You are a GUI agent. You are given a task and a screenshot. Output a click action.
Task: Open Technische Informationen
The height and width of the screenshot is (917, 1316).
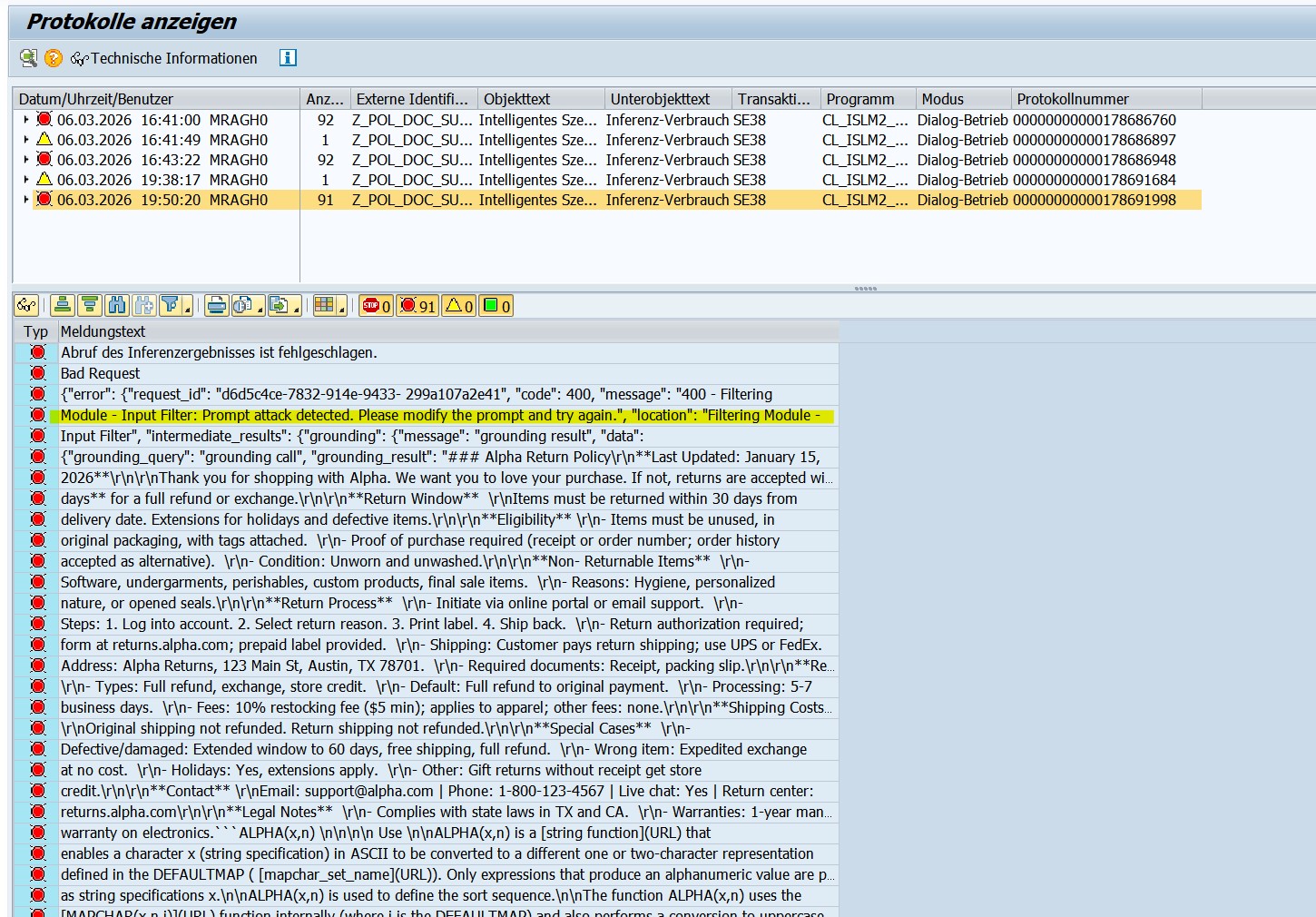point(164,58)
